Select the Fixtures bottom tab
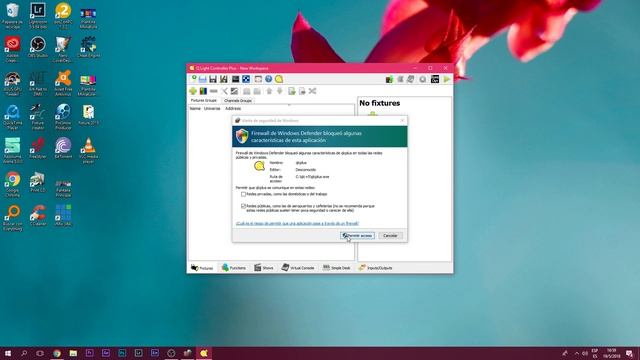The width and height of the screenshot is (640, 360). pos(202,268)
